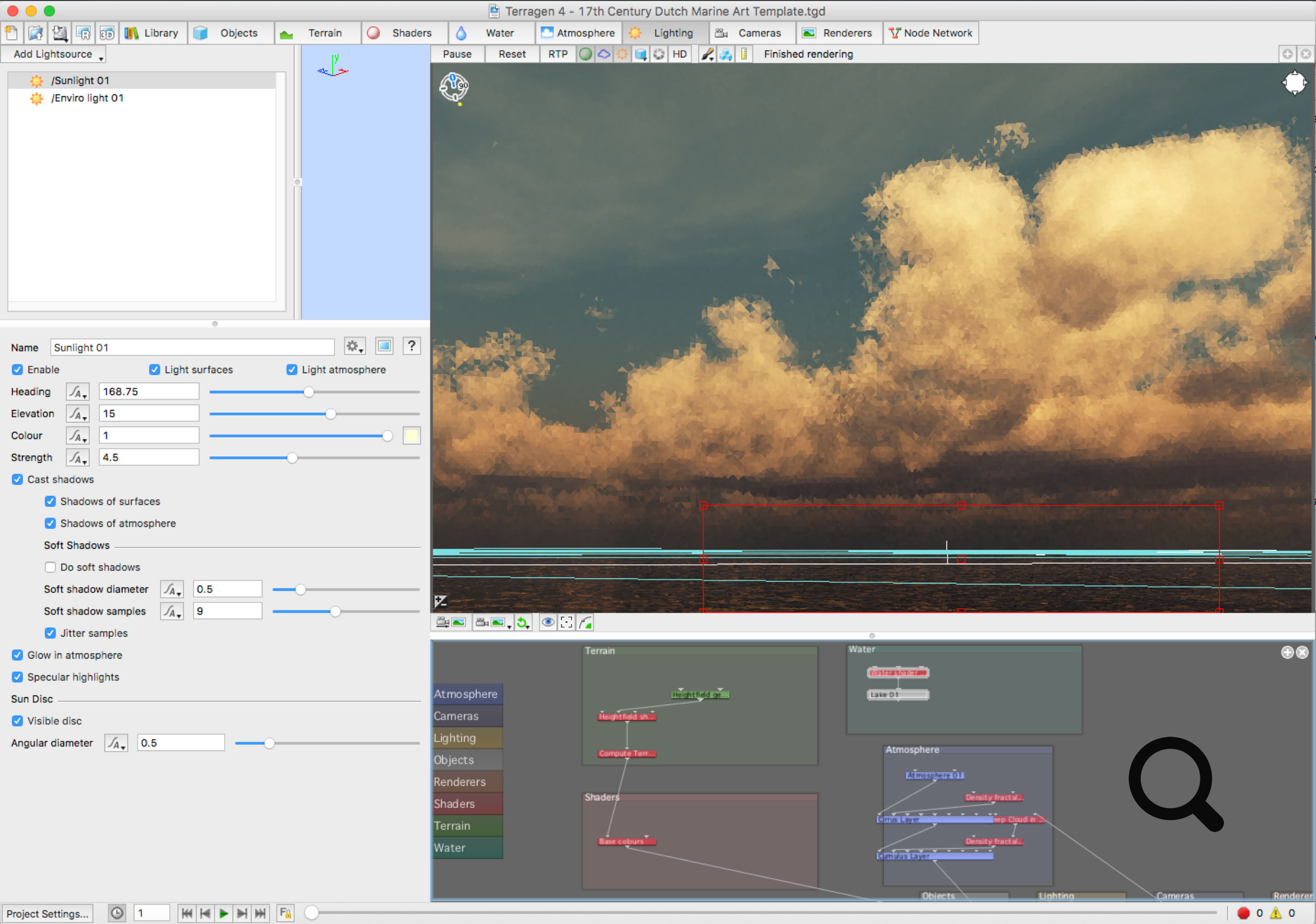Toggle the HD preview button
The height and width of the screenshot is (924, 1316).
pyautogui.click(x=679, y=54)
